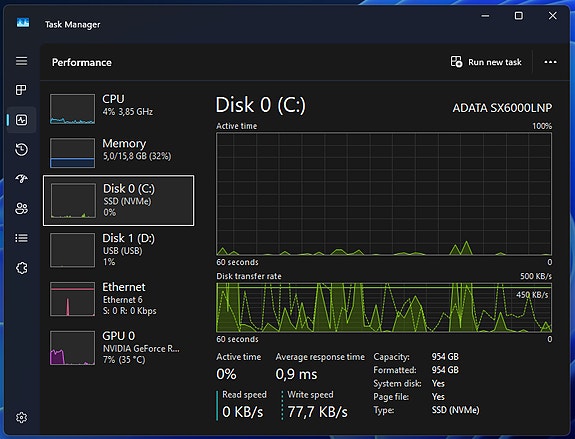This screenshot has width=575, height=439.
Task: Select Disk 0 (C:) entry
Action: (118, 200)
